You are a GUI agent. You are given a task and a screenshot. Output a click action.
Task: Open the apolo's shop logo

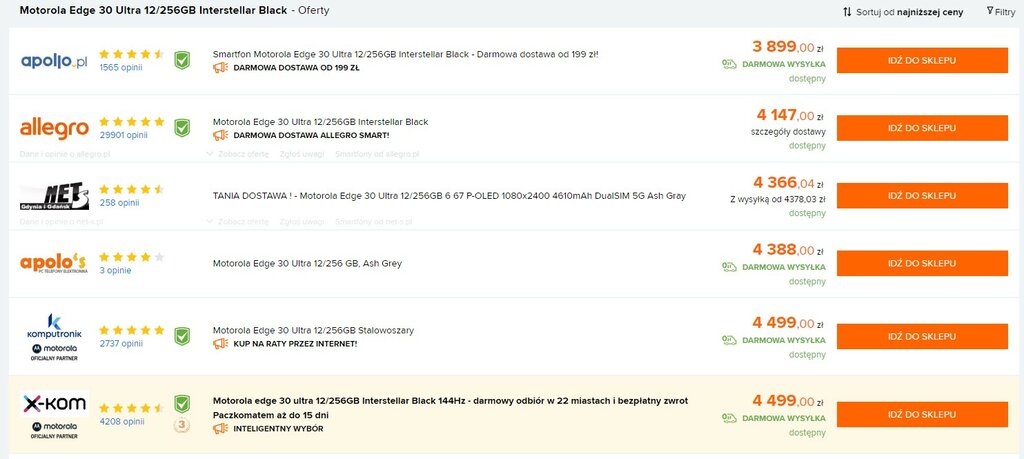click(54, 263)
